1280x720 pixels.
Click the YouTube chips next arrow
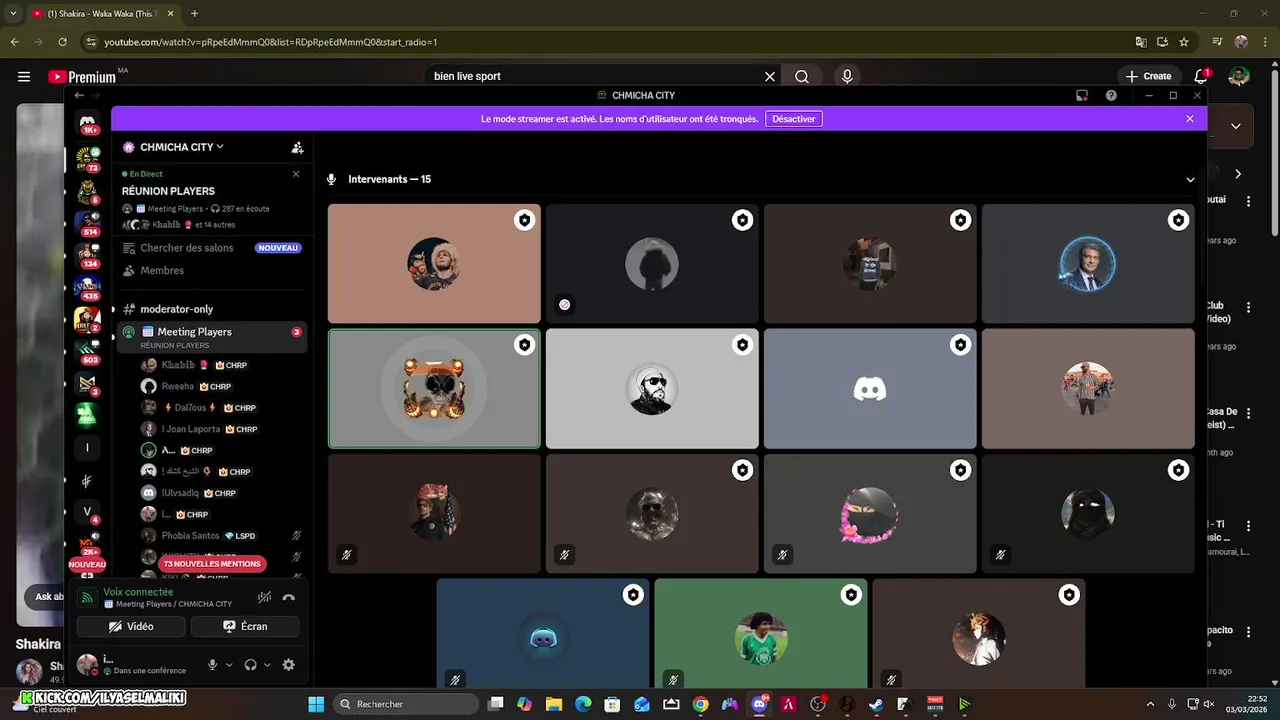(1238, 174)
